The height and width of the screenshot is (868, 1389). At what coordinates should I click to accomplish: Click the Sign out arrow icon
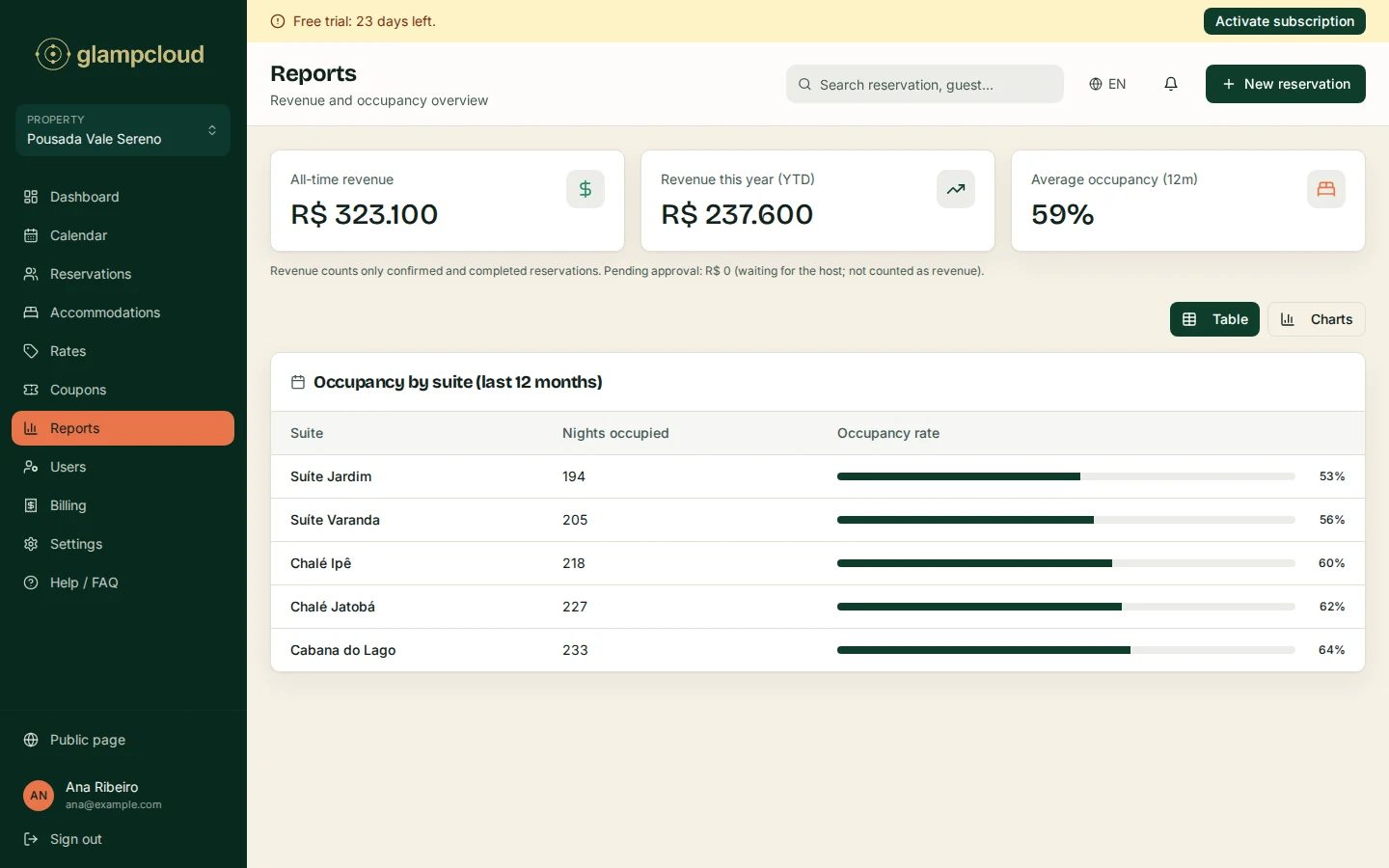click(31, 839)
